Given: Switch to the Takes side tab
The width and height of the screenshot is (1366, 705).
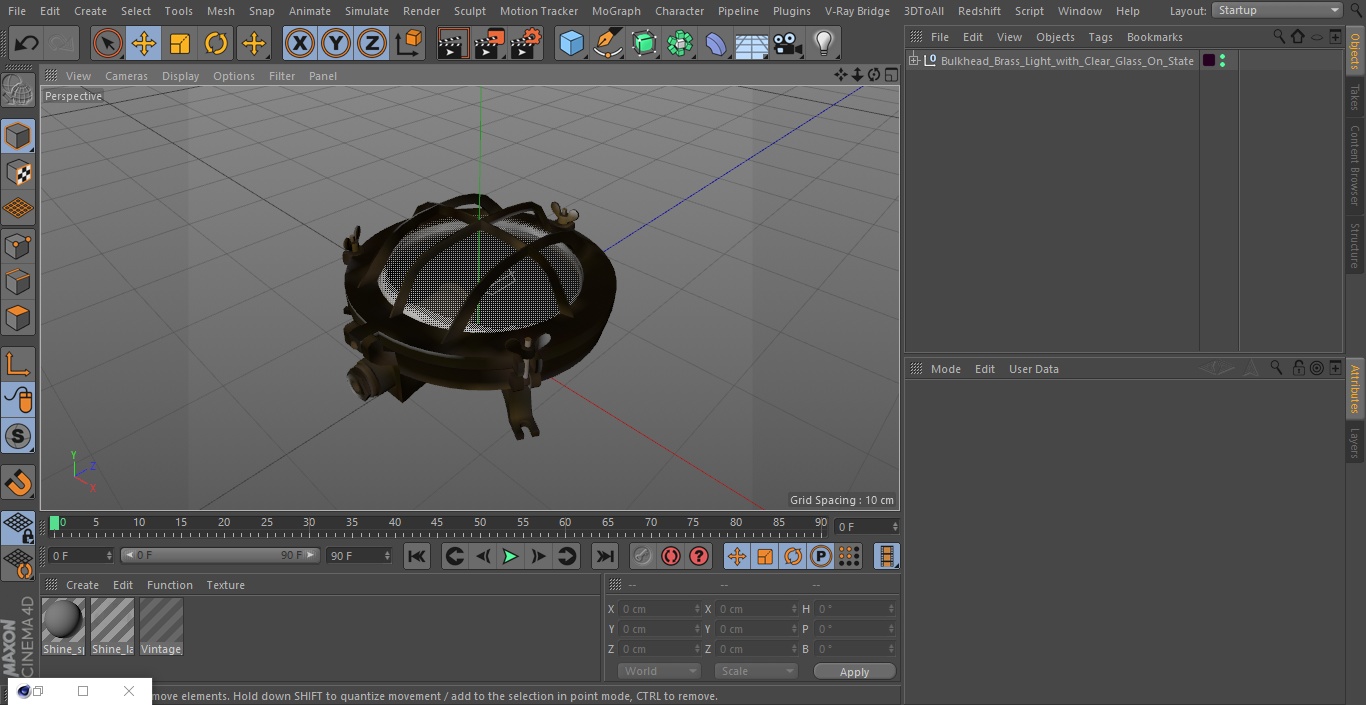Looking at the screenshot, I should (1355, 98).
